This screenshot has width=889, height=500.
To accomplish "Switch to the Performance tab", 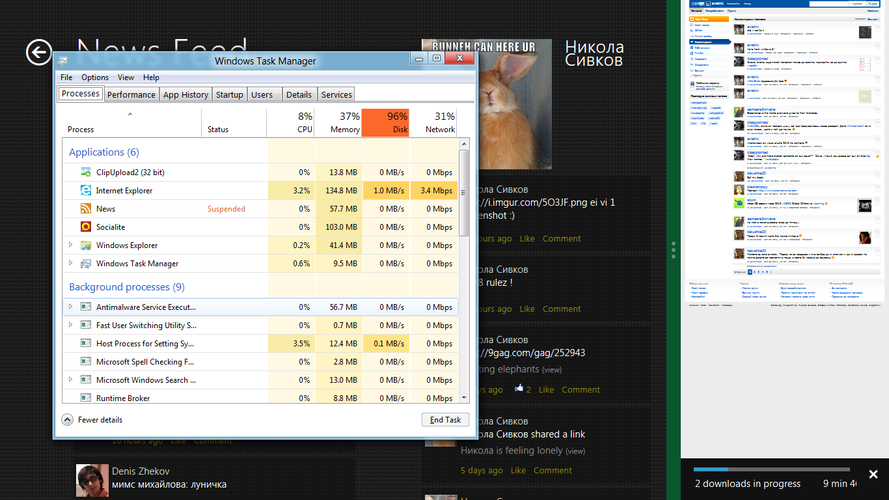I will (131, 95).
